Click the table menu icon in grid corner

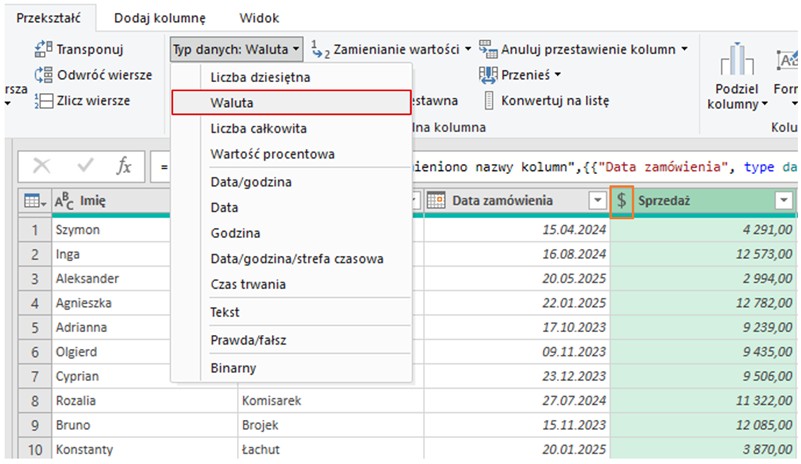34,201
